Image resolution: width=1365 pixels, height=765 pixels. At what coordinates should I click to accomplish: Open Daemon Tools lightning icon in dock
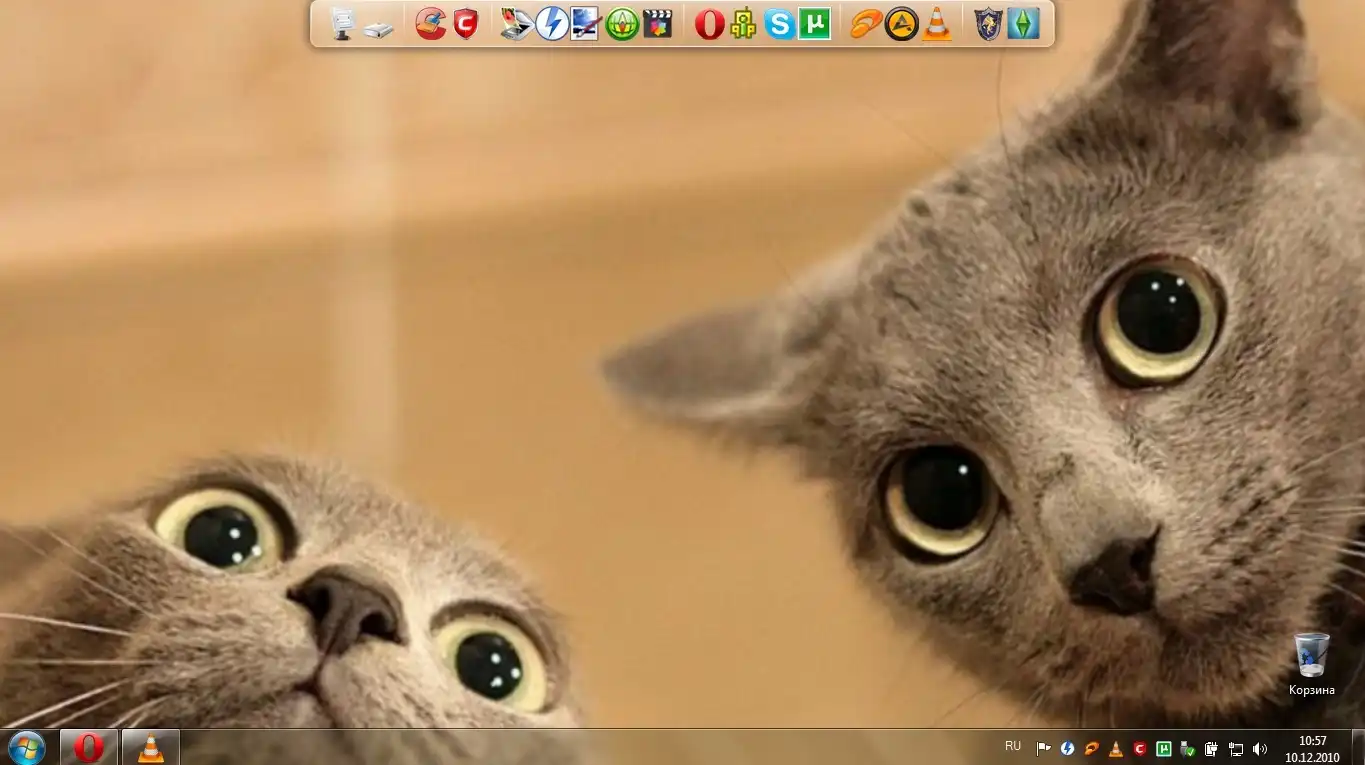pos(552,24)
